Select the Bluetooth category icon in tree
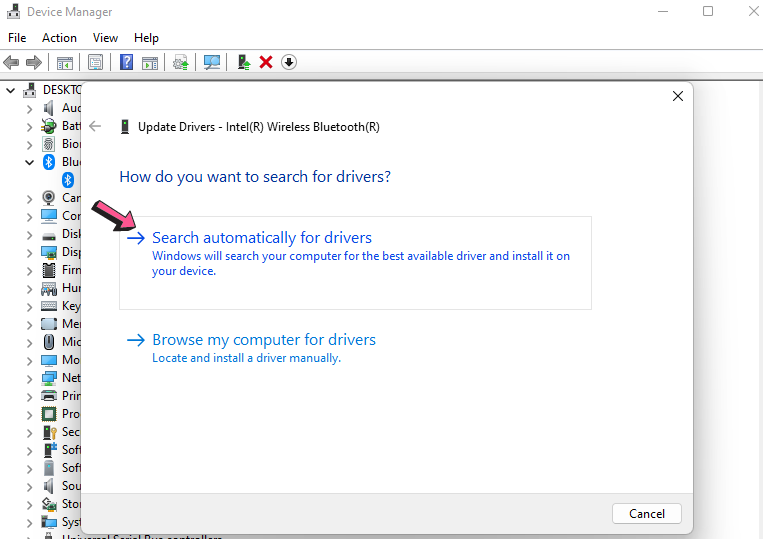 [x=49, y=162]
